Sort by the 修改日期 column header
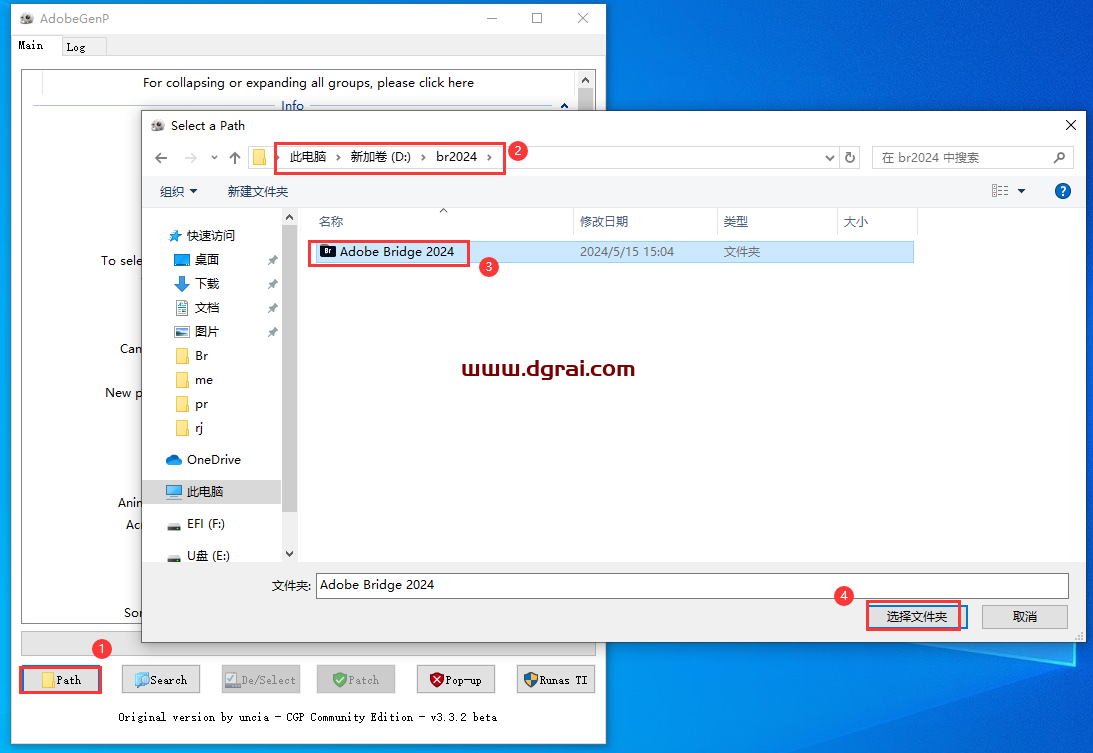1093x753 pixels. [x=604, y=222]
